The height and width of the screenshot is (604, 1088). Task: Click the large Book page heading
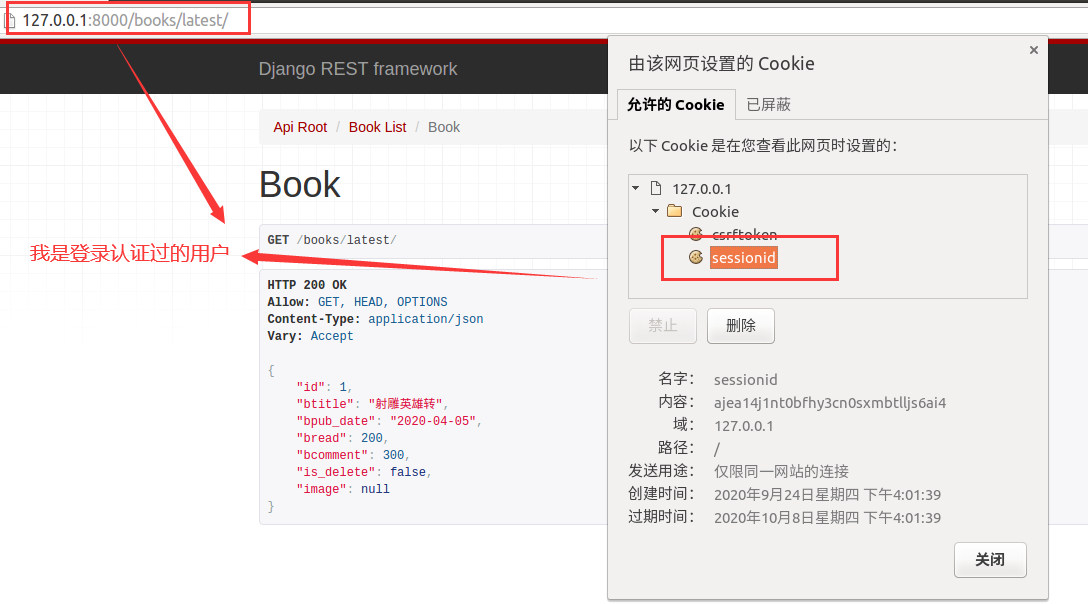[x=300, y=185]
